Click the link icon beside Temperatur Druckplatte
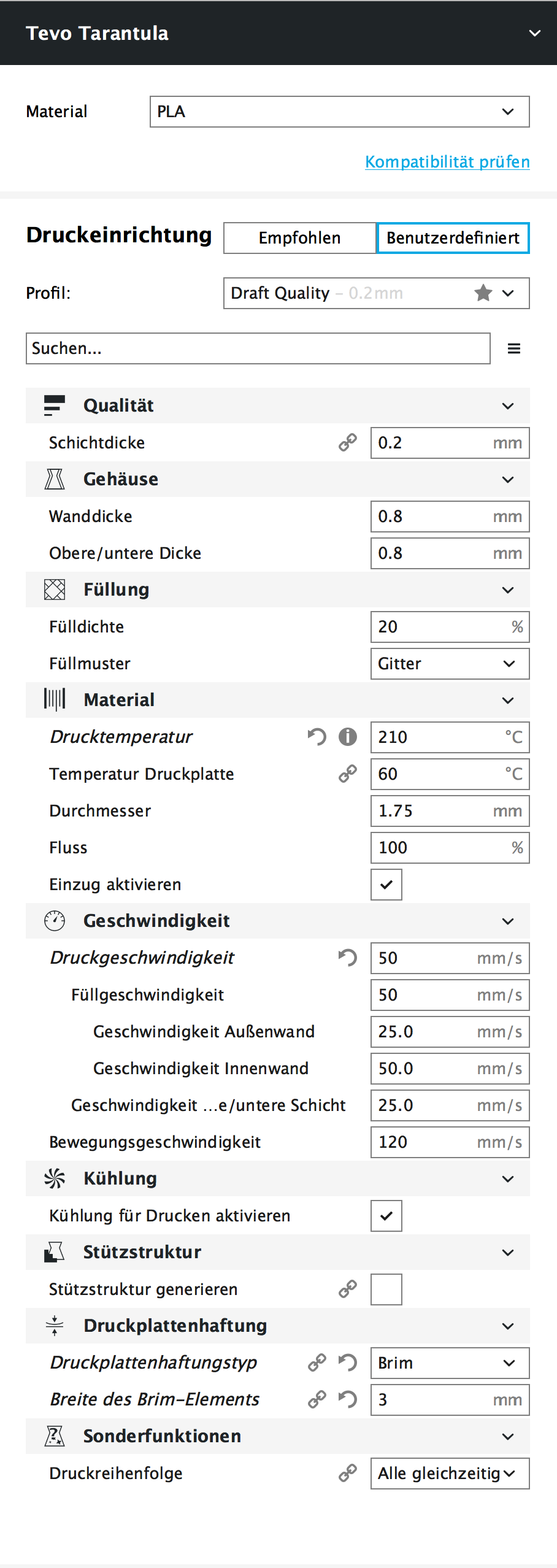The image size is (557, 1568). [348, 774]
